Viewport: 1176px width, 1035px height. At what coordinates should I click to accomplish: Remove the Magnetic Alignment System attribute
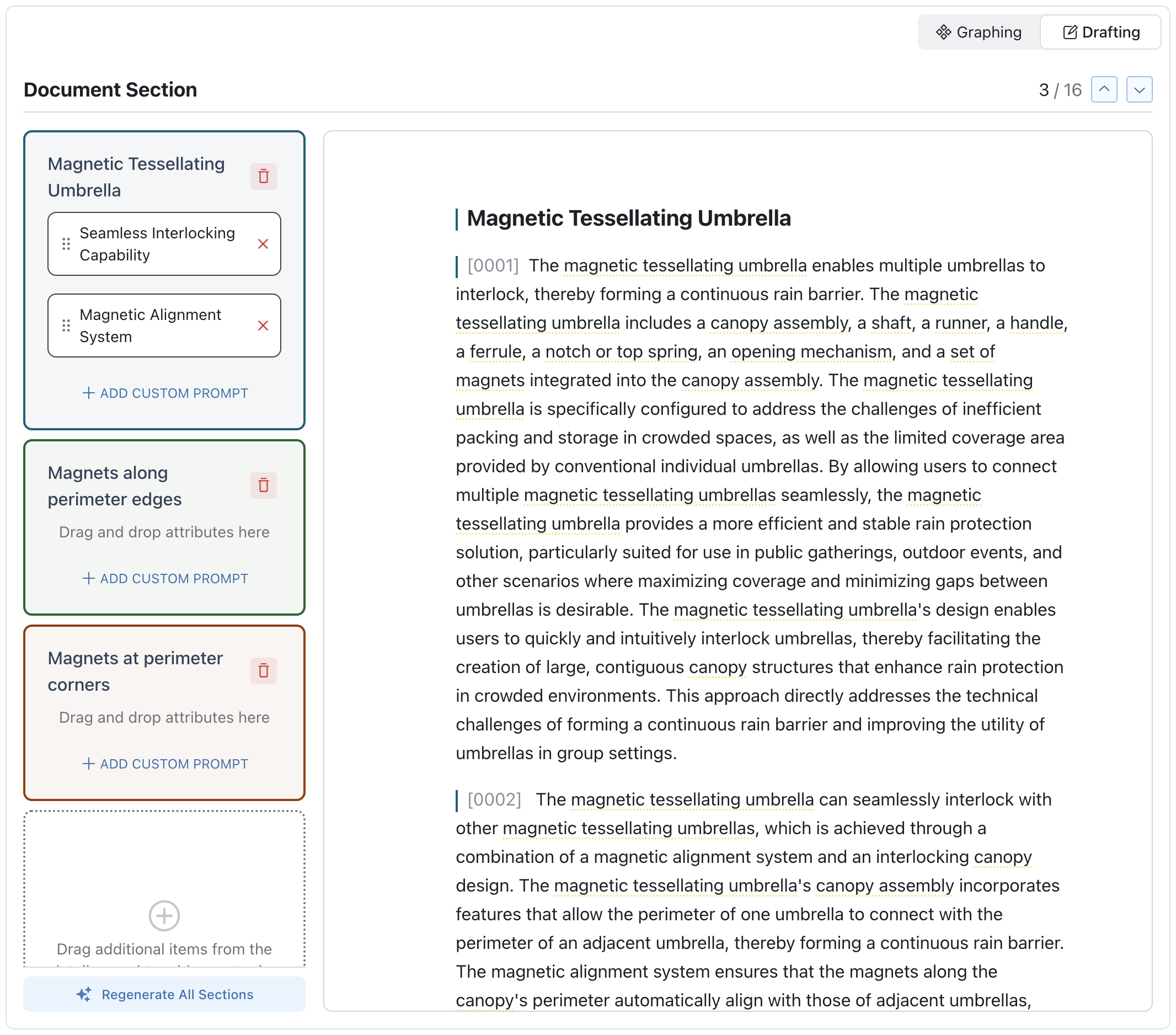coord(264,326)
